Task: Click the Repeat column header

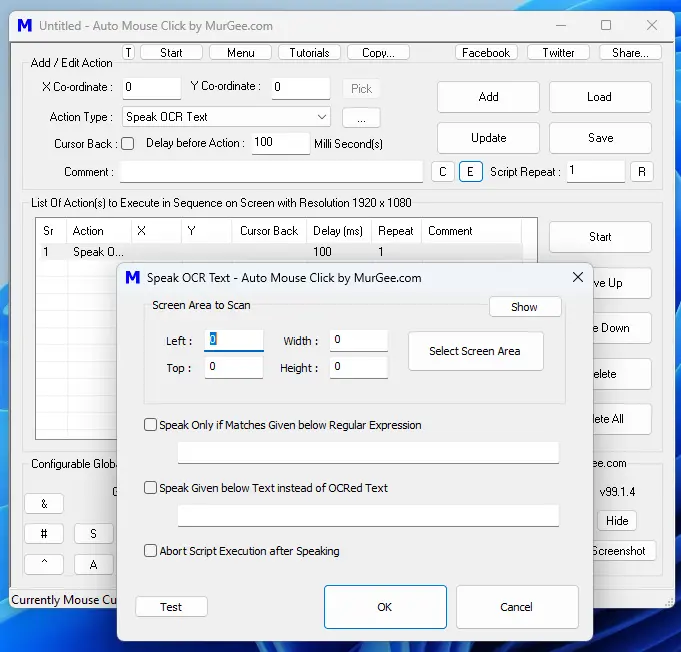Action: 396,231
